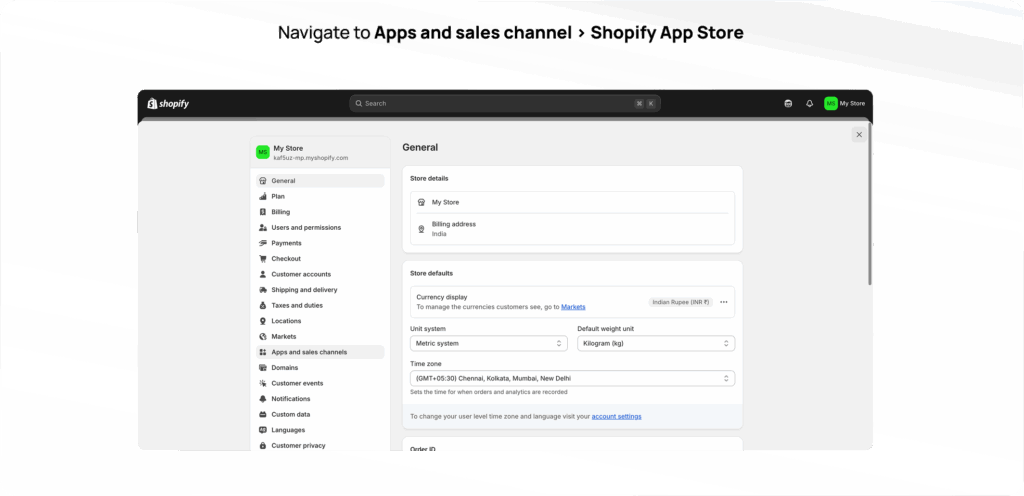The width and height of the screenshot is (1024, 496).
Task: Click the MS avatar in top bar
Action: click(x=831, y=103)
